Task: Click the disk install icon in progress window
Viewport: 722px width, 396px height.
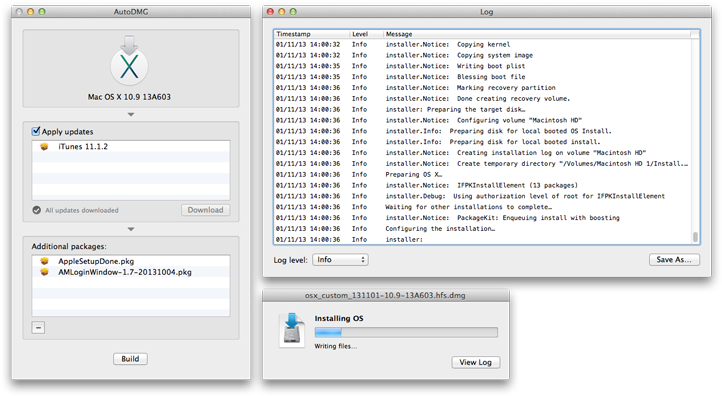Action: (291, 330)
